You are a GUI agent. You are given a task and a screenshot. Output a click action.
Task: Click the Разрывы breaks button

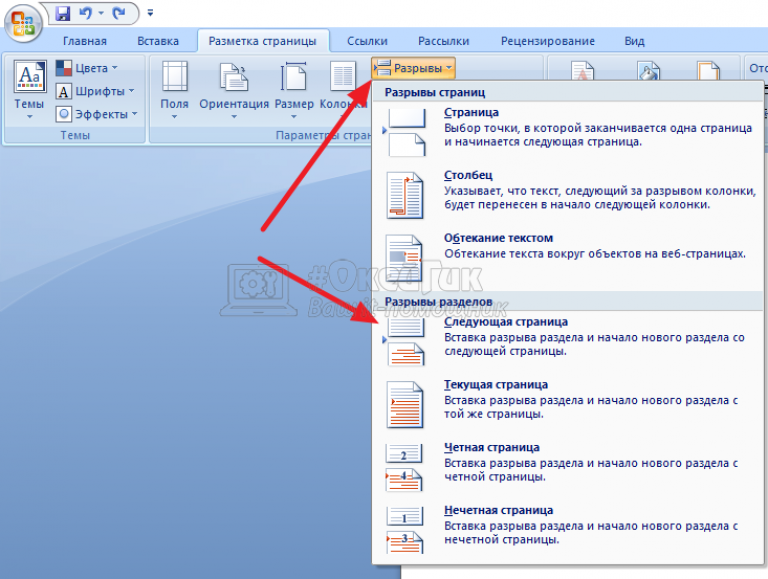click(x=413, y=68)
